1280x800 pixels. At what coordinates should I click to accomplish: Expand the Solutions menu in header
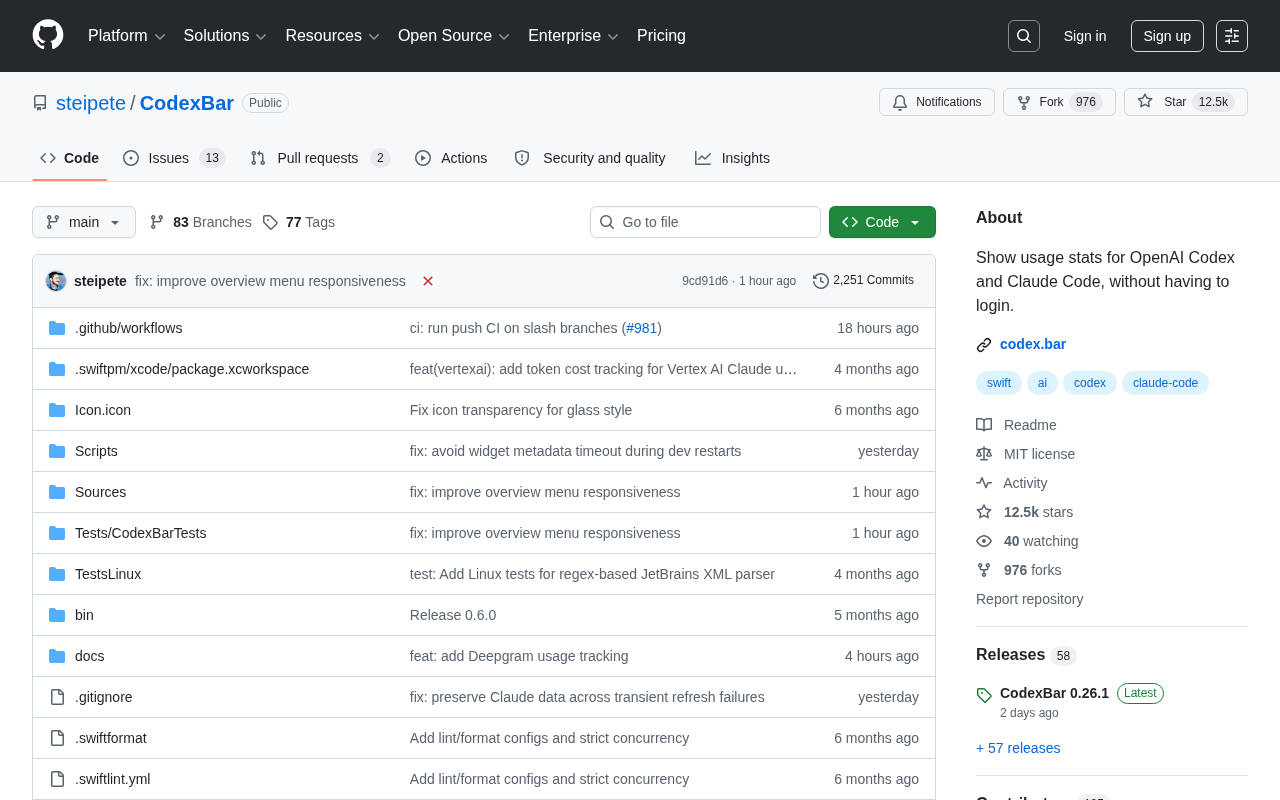225,36
